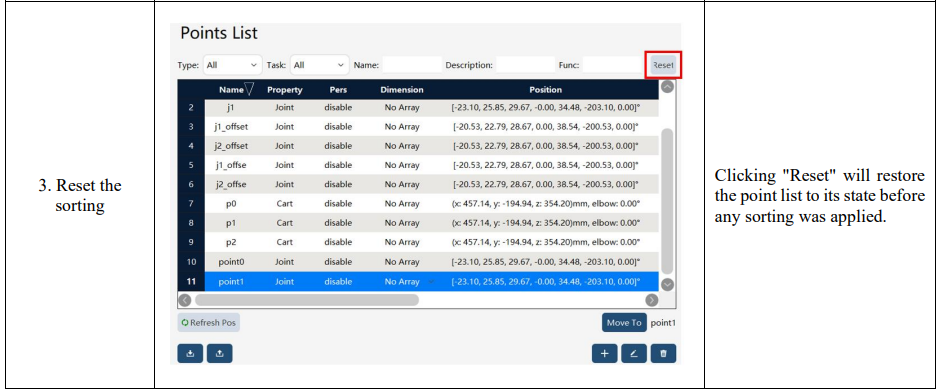Click the vertical scrollbar down arrow

(x=667, y=285)
